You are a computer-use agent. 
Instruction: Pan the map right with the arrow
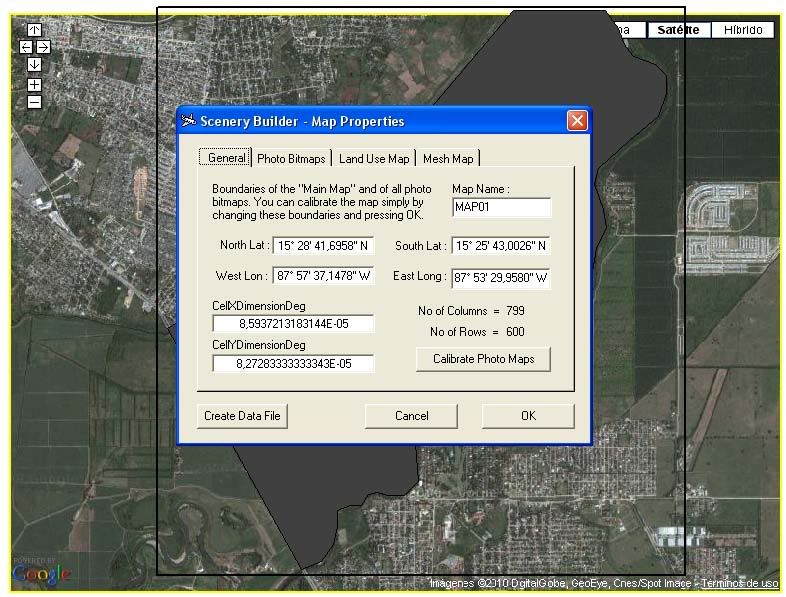(43, 47)
